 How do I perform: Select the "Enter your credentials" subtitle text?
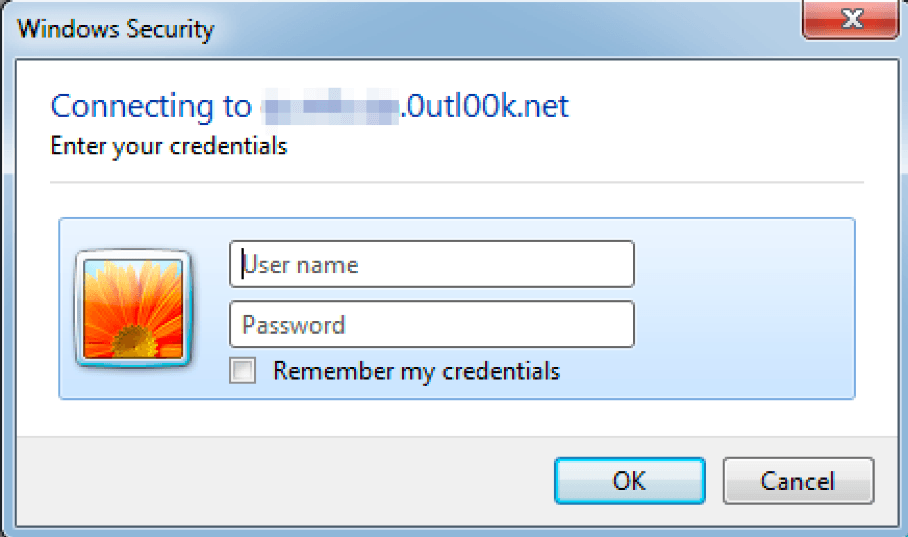[169, 146]
